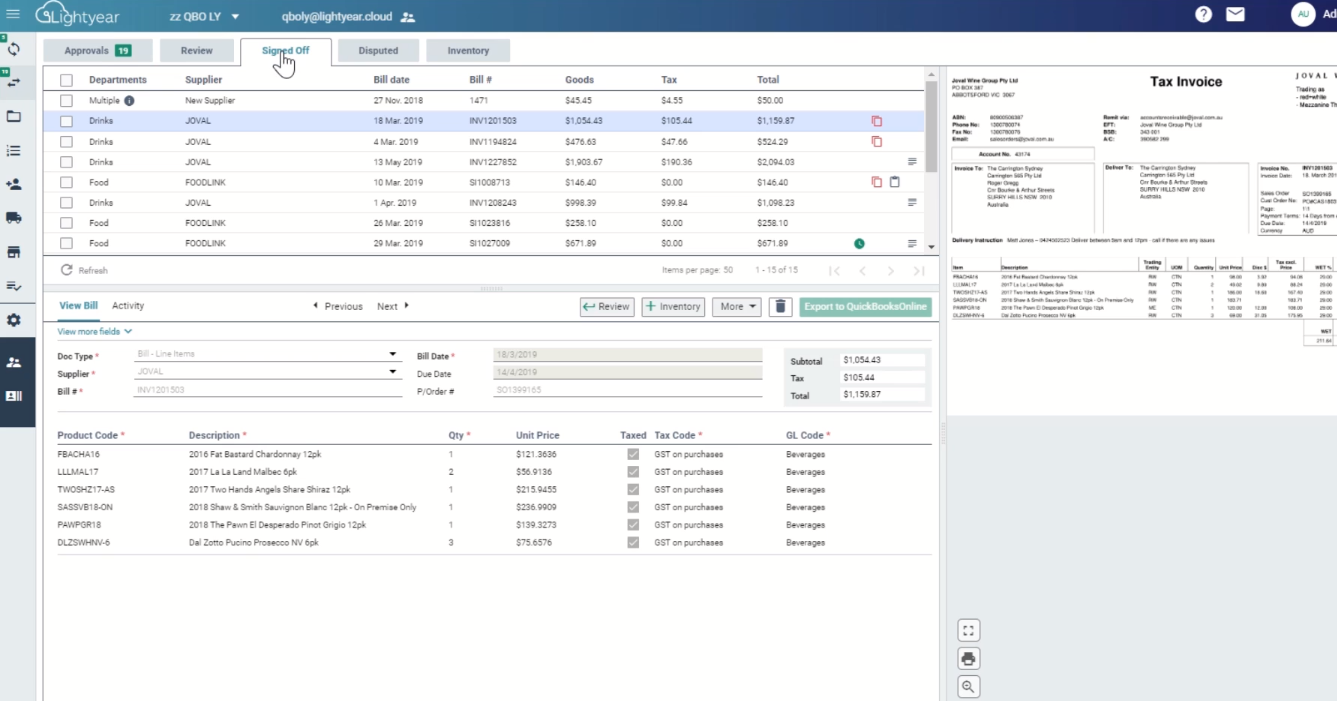Toggle the select-all checkbox in header
The height and width of the screenshot is (701, 1337).
tap(66, 80)
